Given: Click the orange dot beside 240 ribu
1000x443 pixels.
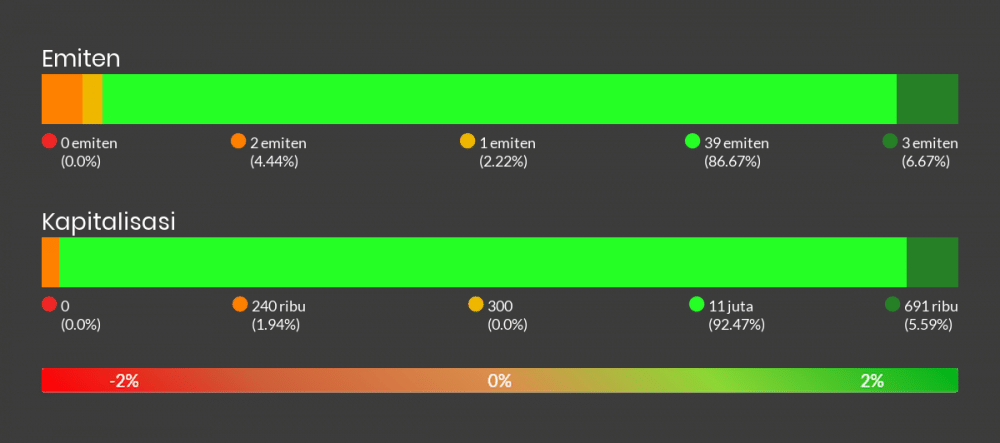Looking at the screenshot, I should 239,304.
